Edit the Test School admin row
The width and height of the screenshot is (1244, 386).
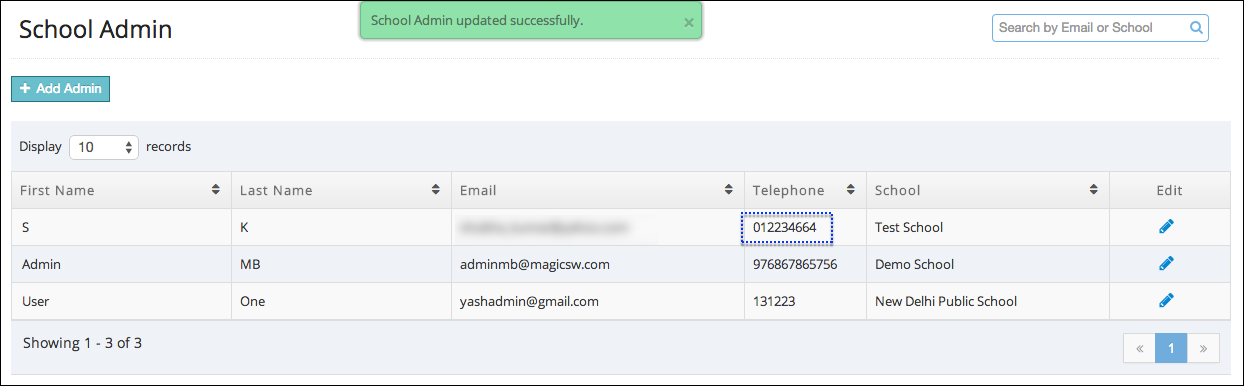pos(1166,227)
